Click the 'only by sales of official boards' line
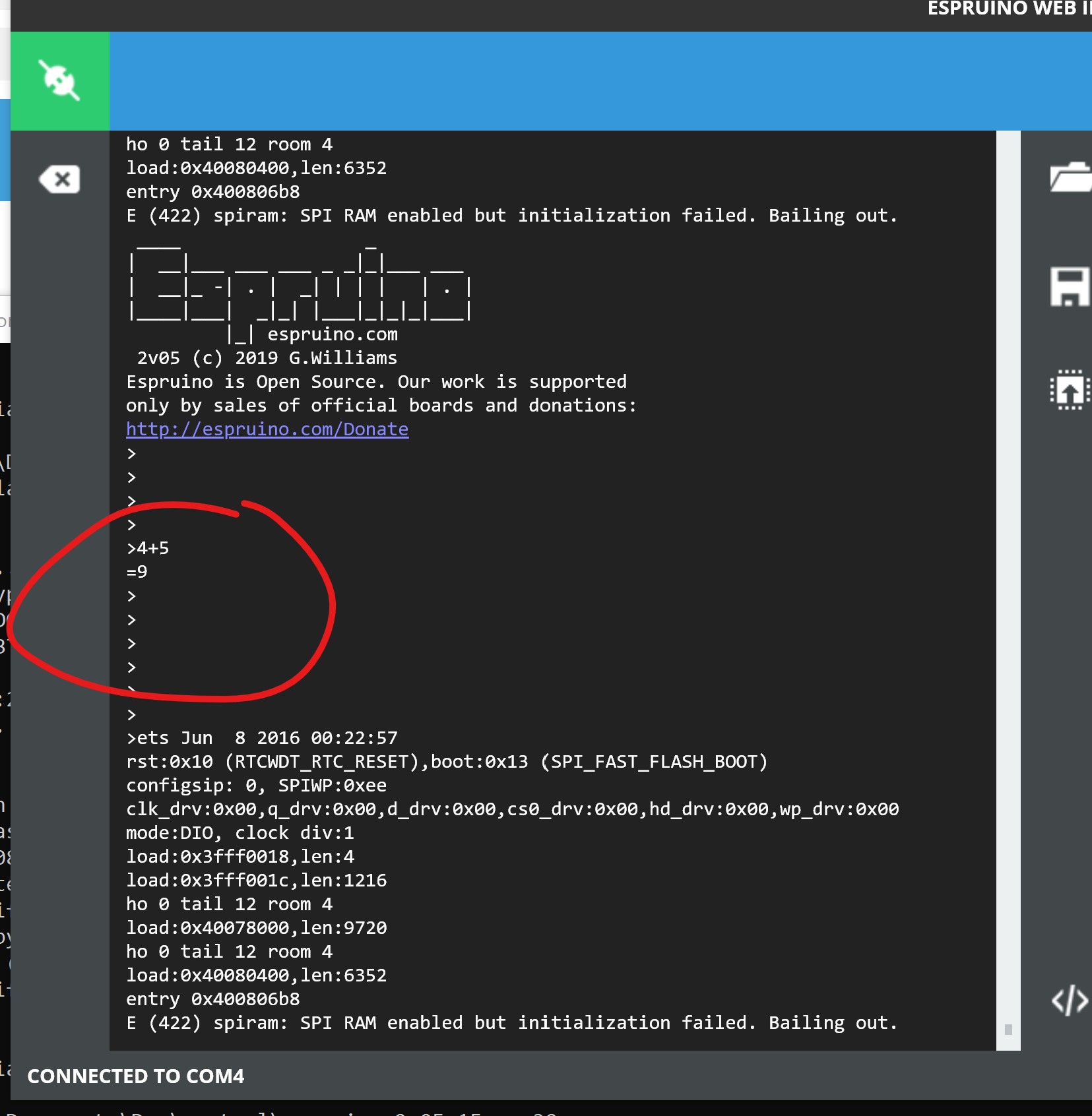The height and width of the screenshot is (1116, 1092). point(381,406)
